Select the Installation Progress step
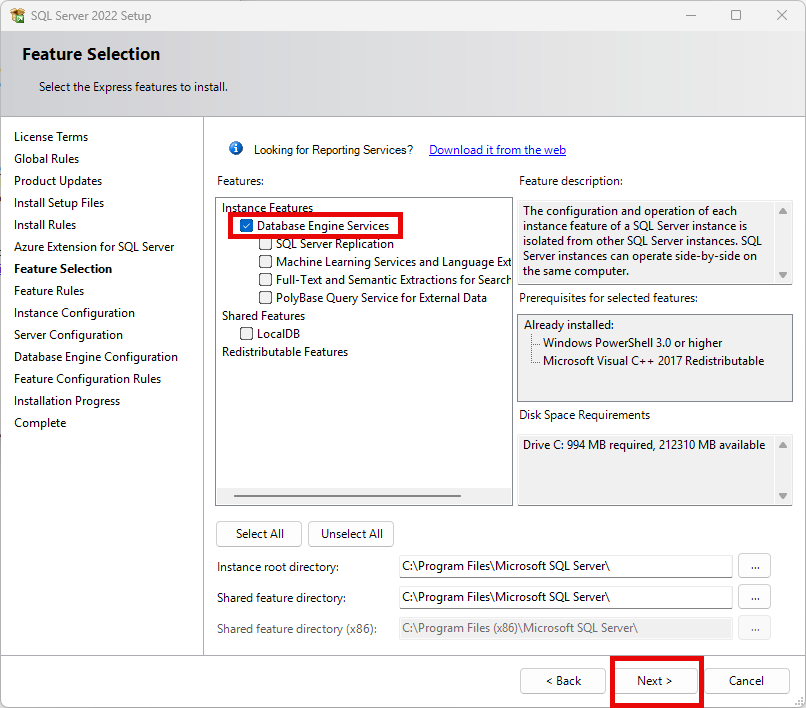The height and width of the screenshot is (708, 806). (x=67, y=401)
